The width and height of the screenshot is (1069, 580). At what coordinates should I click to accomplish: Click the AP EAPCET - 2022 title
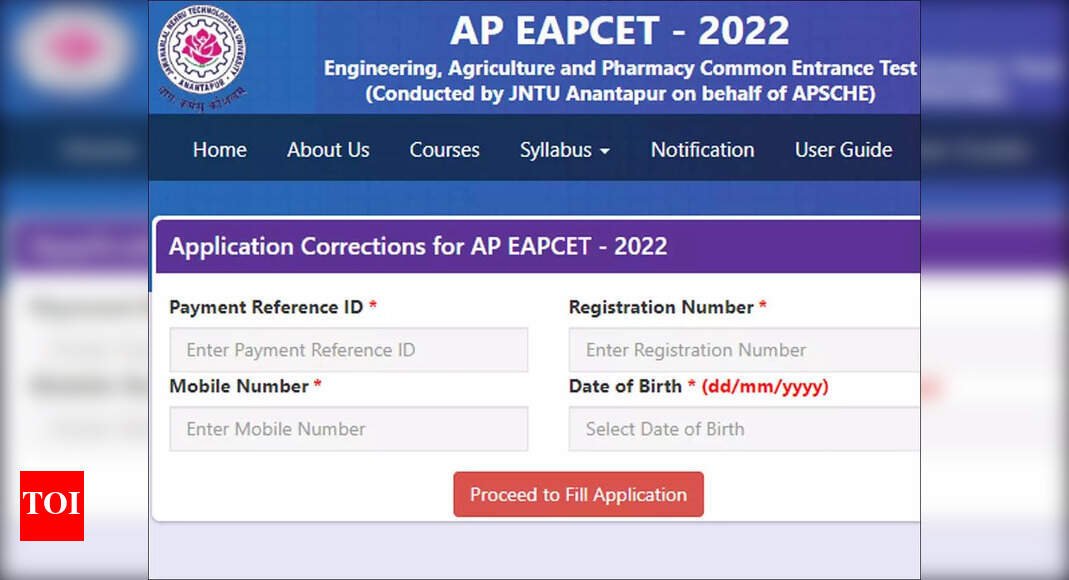620,31
